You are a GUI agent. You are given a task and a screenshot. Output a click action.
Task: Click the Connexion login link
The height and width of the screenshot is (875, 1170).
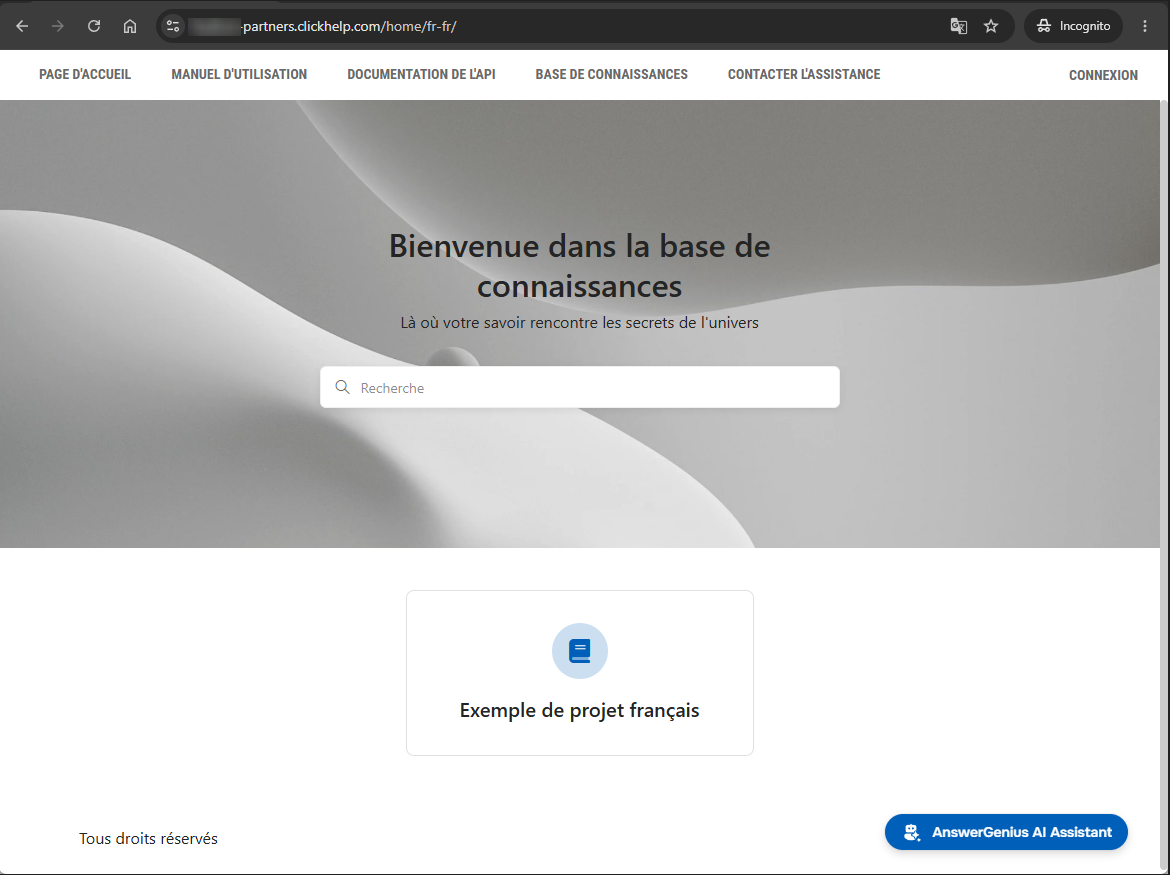1103,75
